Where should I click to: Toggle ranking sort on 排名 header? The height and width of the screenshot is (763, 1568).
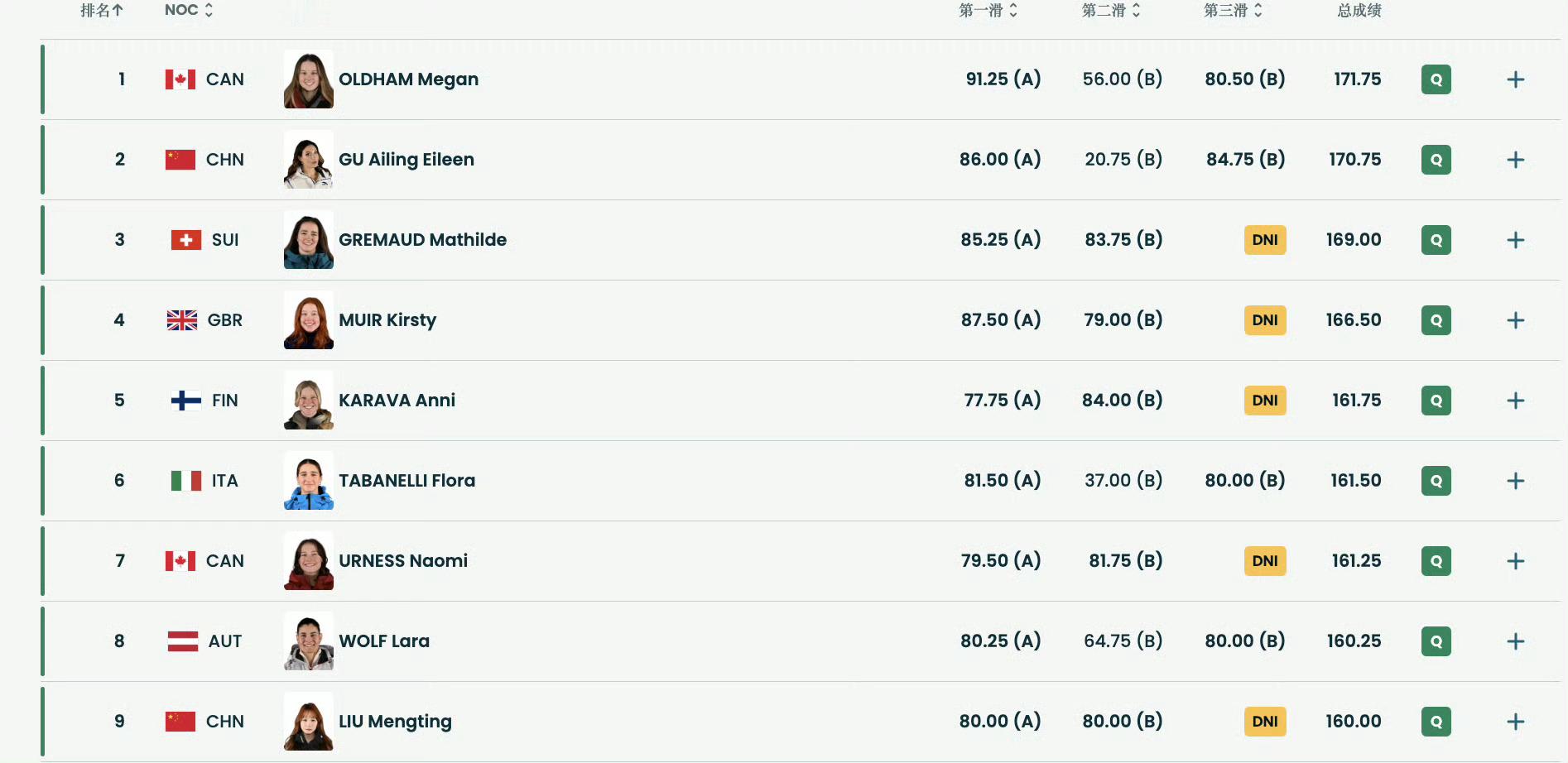tap(102, 11)
